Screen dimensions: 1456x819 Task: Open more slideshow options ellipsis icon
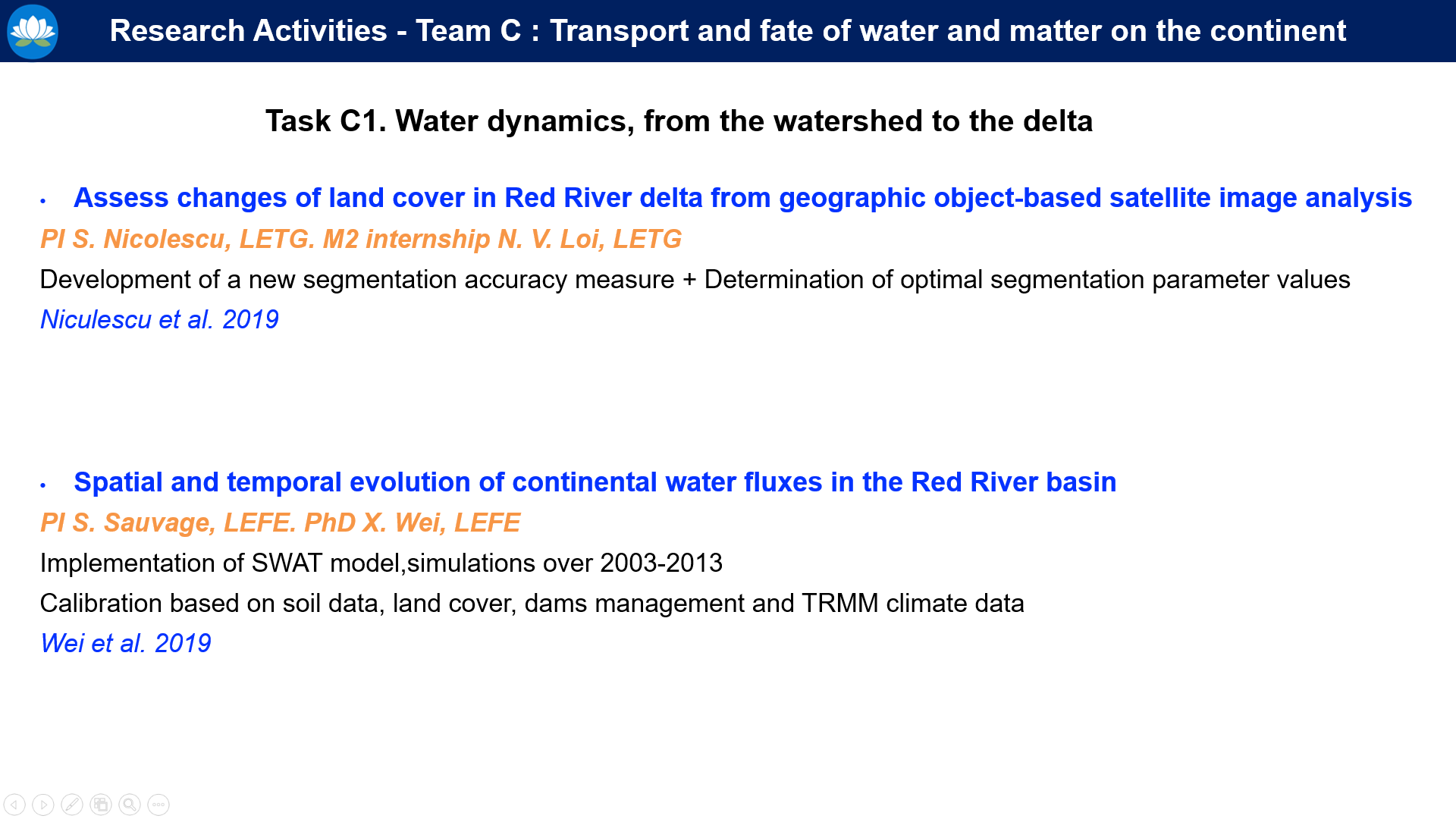tap(158, 805)
